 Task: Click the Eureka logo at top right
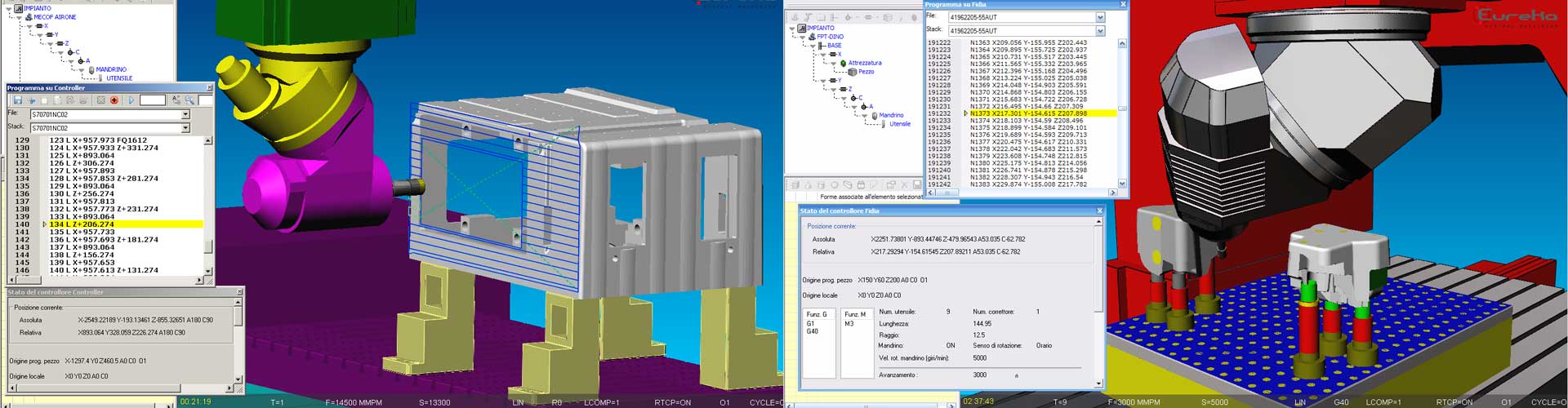pos(1517,18)
